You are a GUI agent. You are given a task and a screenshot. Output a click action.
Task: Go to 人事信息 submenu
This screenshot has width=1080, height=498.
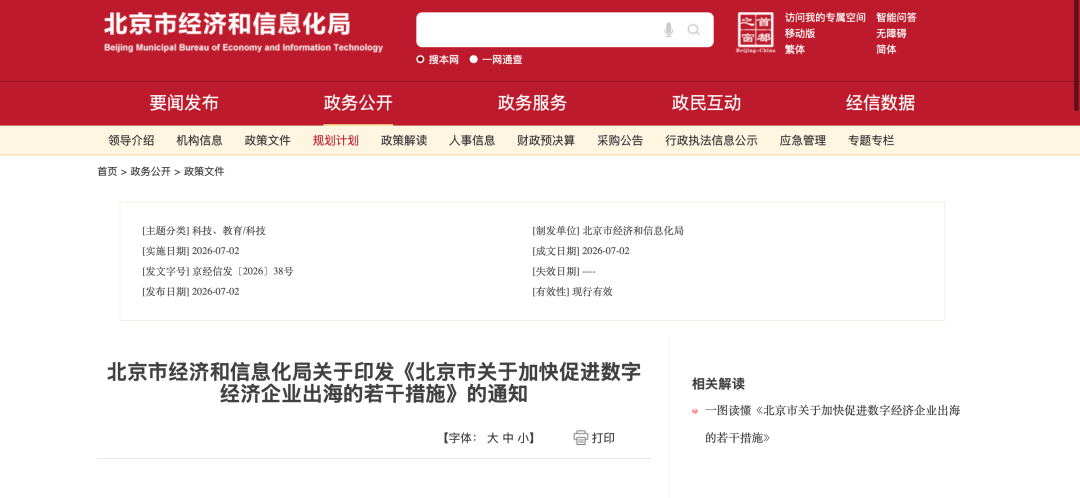point(472,141)
